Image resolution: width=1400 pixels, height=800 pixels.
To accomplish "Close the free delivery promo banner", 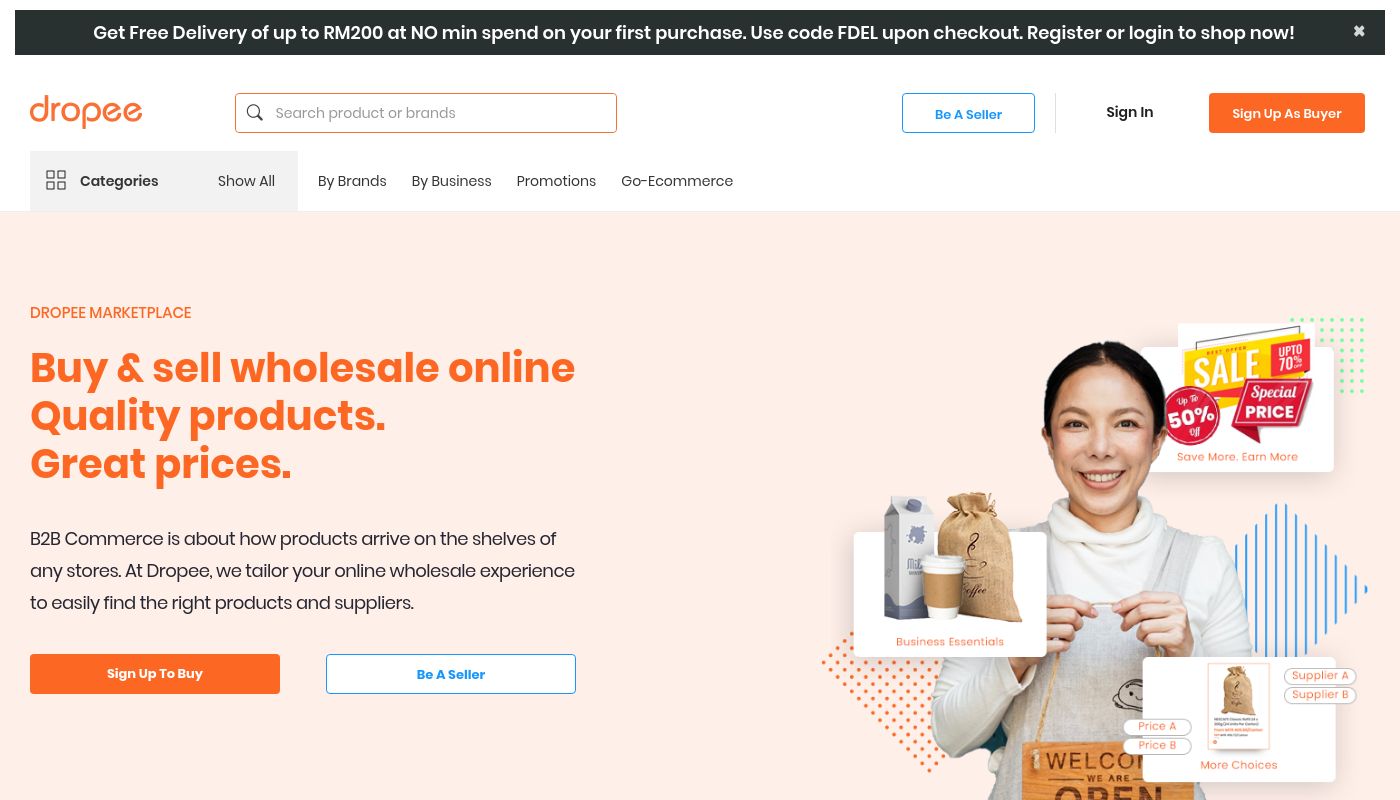I will click(1359, 32).
